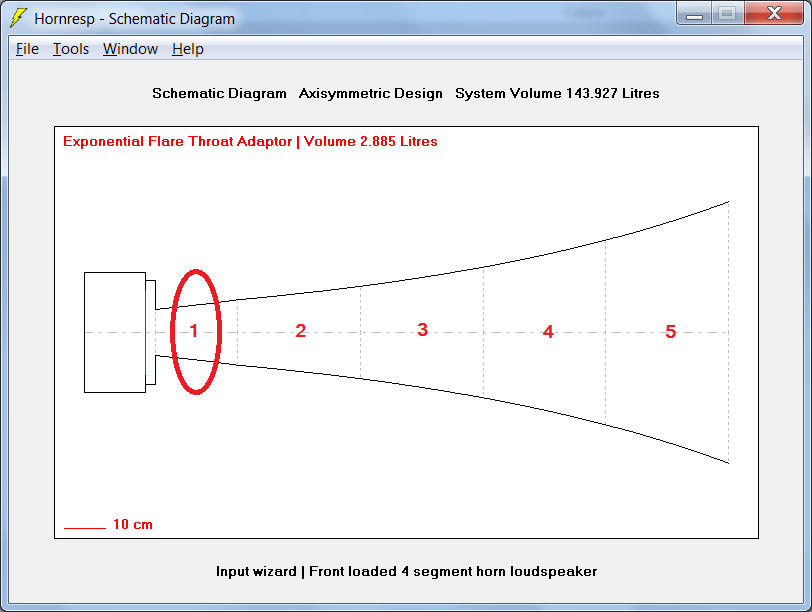Screen dimensions: 812x612
Task: Open the Help menu
Action: click(188, 49)
